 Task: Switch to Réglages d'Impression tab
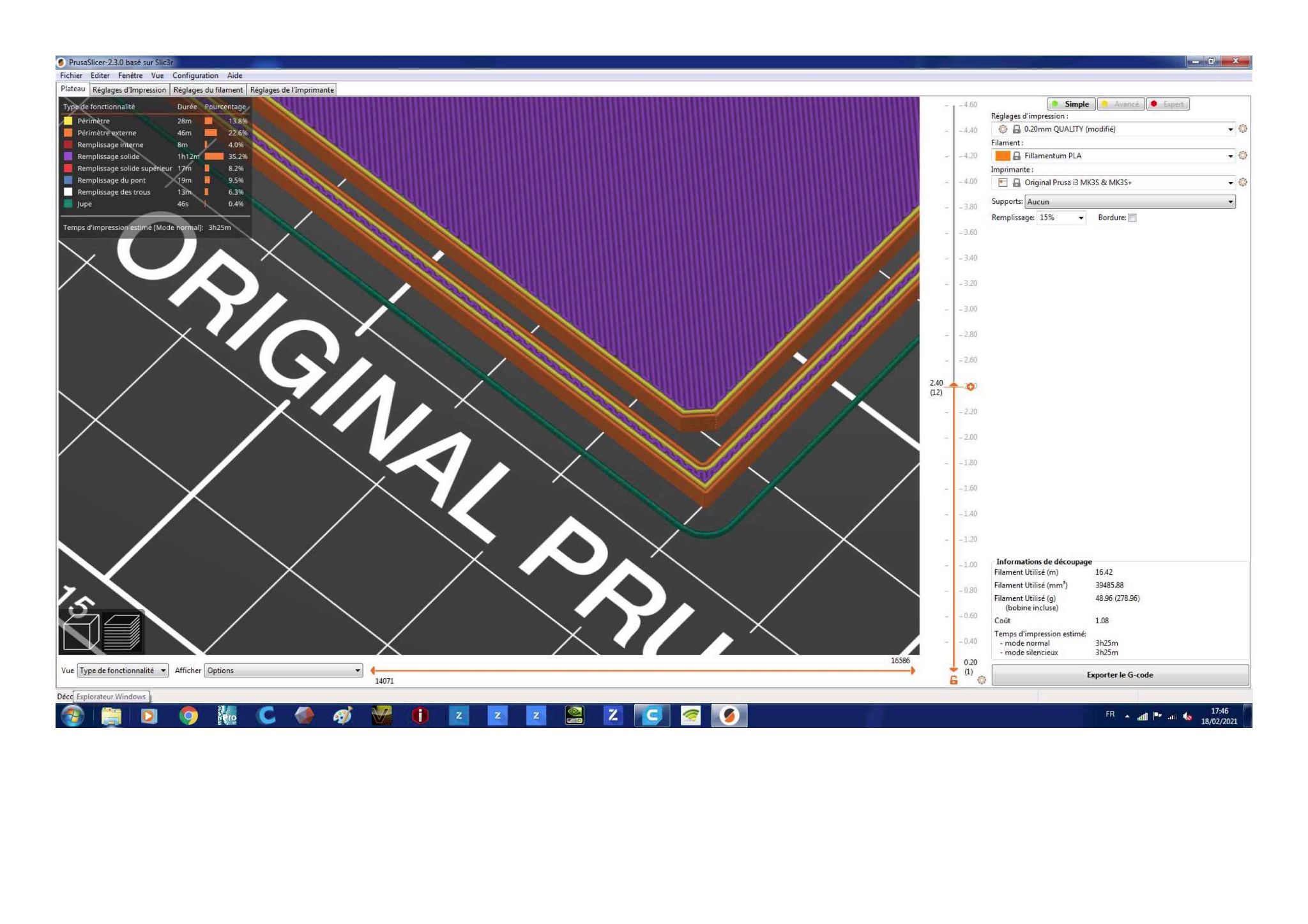point(129,90)
